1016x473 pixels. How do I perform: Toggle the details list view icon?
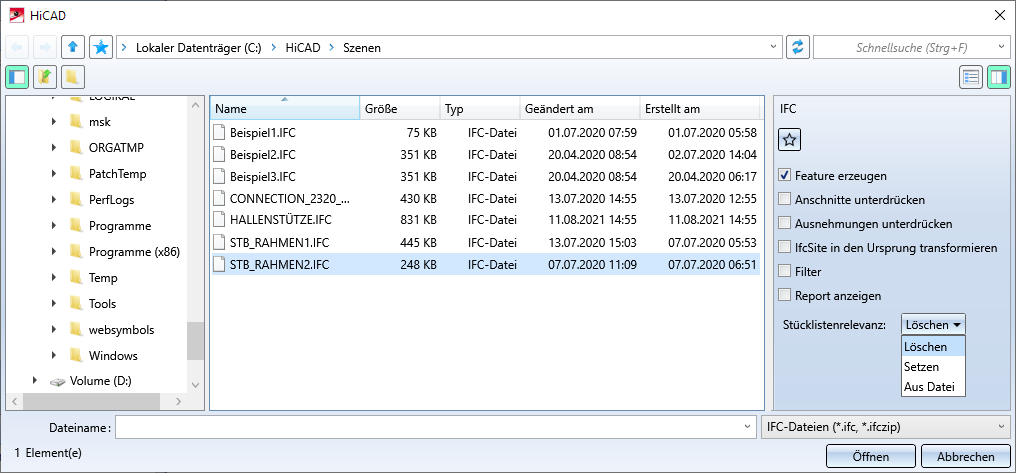(x=970, y=77)
